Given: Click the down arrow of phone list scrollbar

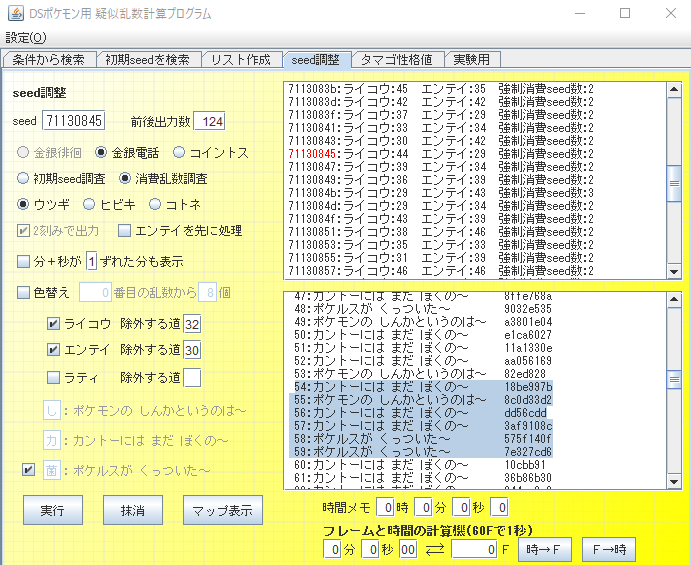Looking at the screenshot, I should [x=674, y=482].
